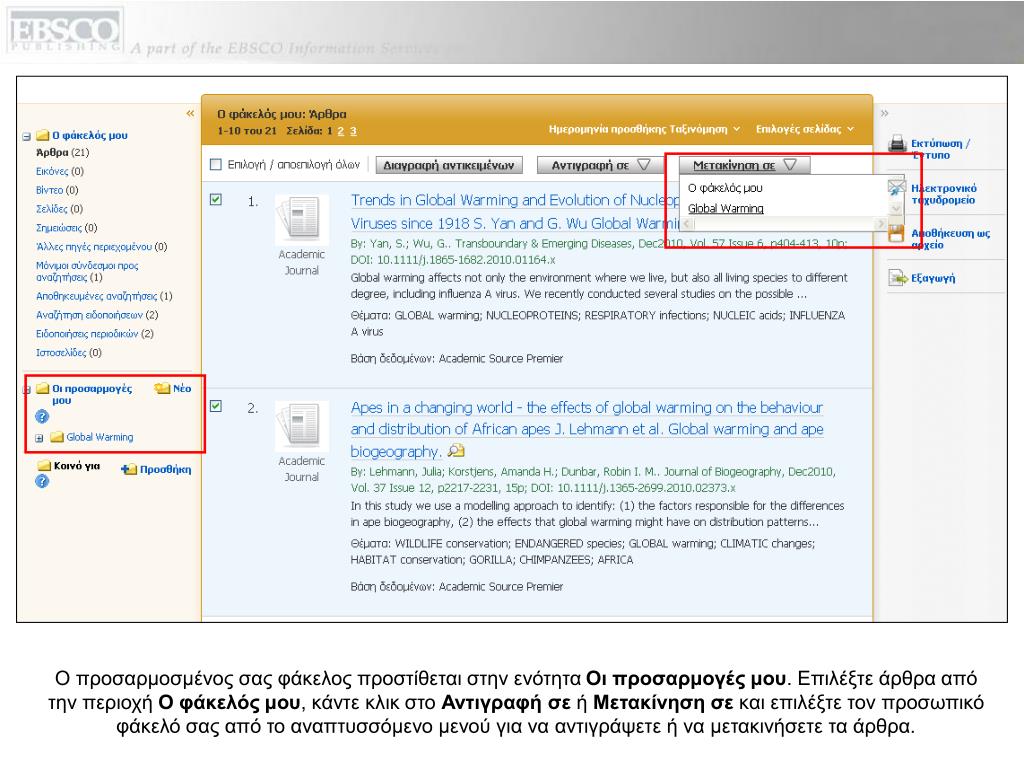Open Άλλες πηγές περιεχομένου (0)
Viewport: 1024px width, 768px height.
(101, 247)
